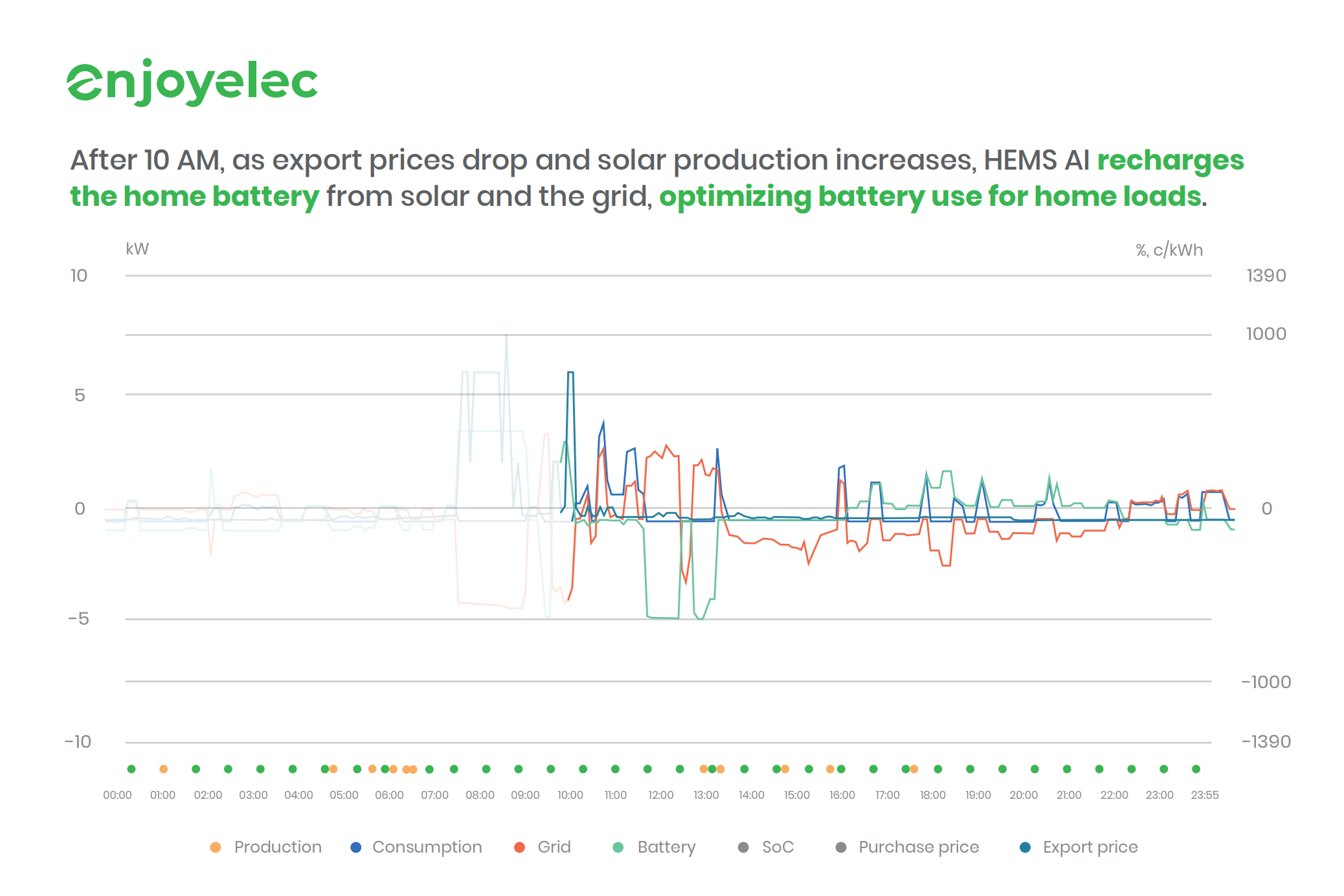The height and width of the screenshot is (896, 1344).
Task: Toggle the Export price legend entry
Action: (1090, 847)
